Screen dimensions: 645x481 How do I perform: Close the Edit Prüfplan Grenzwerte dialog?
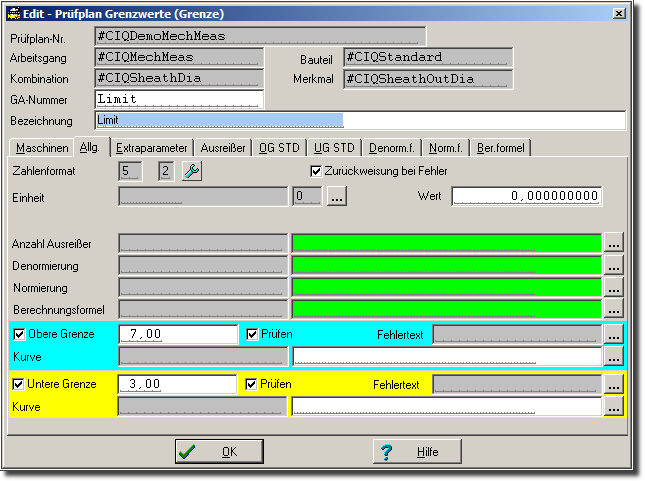[x=619, y=14]
